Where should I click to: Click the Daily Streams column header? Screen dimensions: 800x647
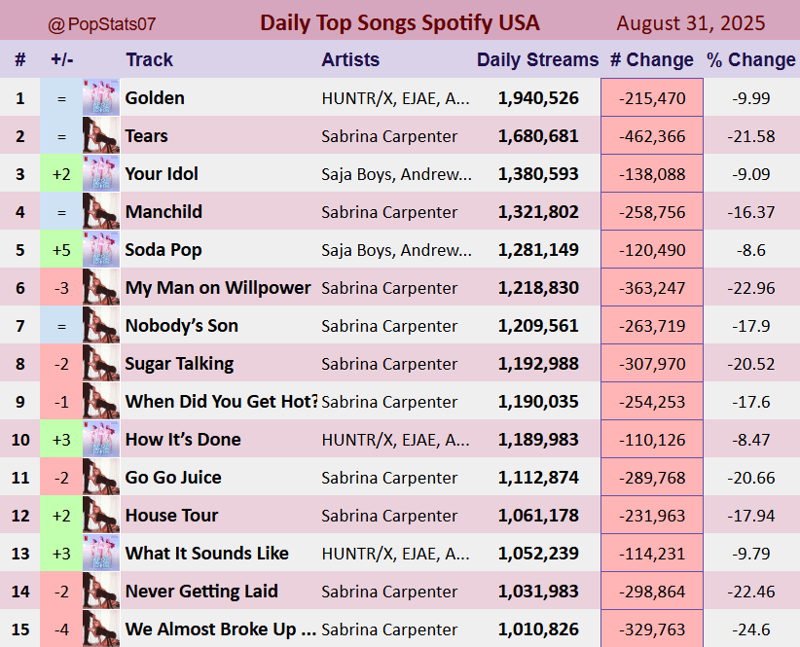(x=537, y=60)
